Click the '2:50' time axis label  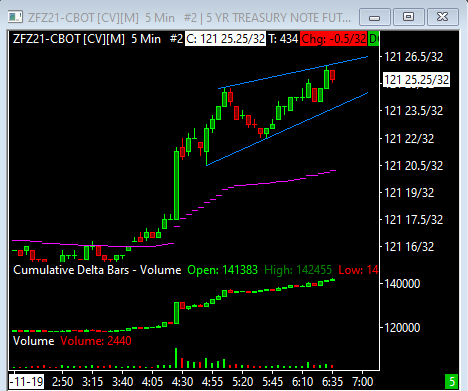click(62, 381)
